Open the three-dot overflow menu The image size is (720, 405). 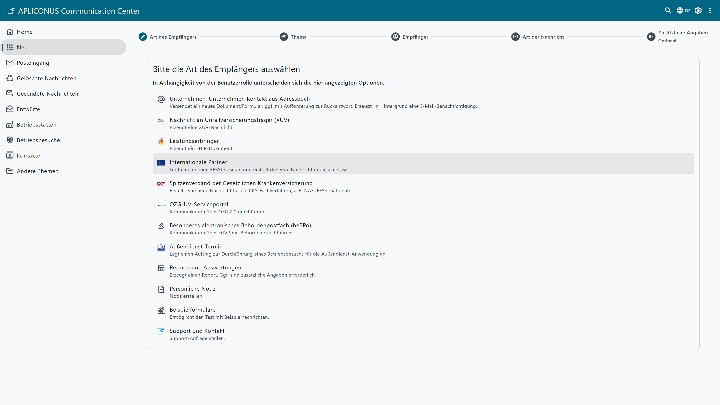click(x=710, y=10)
